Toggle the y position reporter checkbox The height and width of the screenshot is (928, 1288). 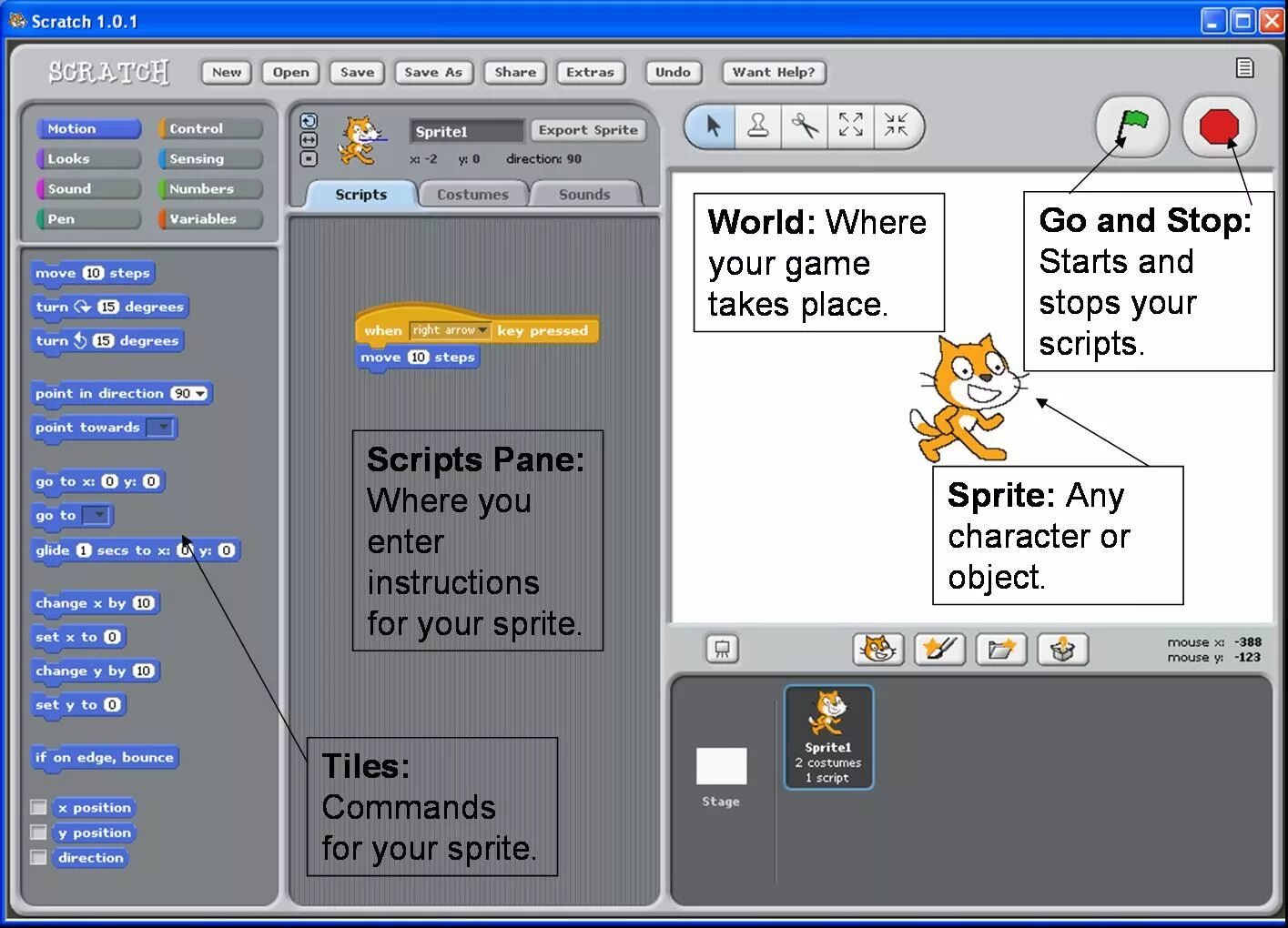point(38,832)
